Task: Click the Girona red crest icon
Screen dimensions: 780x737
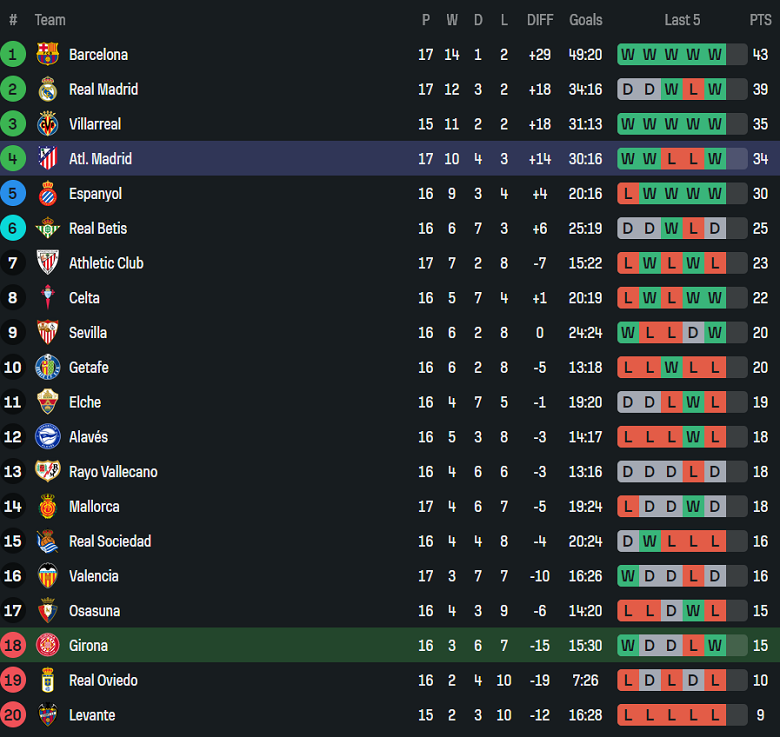Action: [47, 645]
